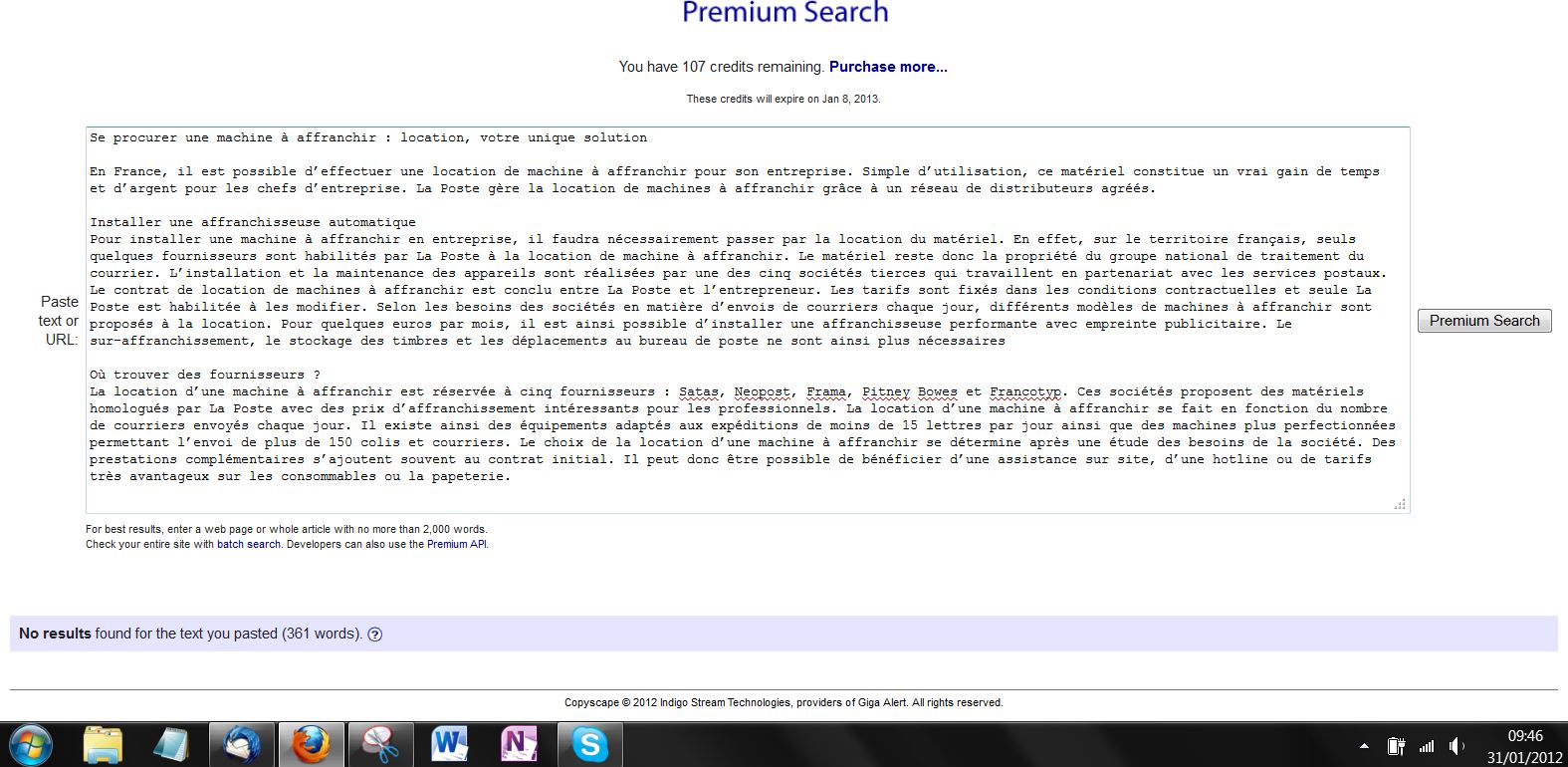Open Windows Explorer from the taskbar

(103, 745)
